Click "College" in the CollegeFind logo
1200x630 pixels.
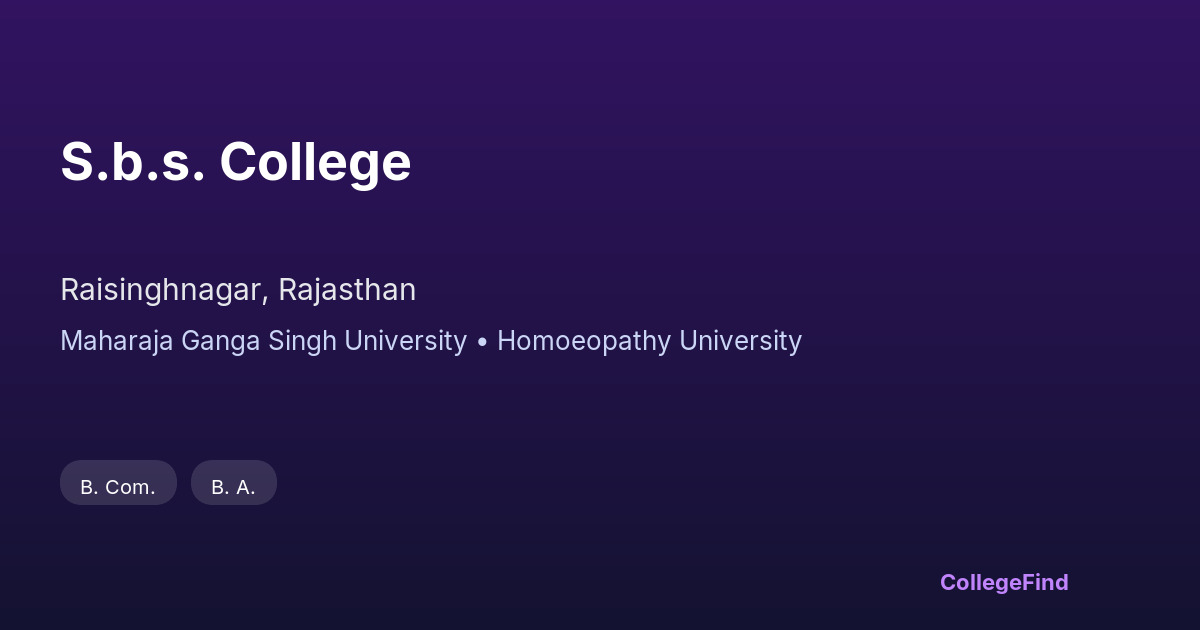pyautogui.click(x=982, y=582)
